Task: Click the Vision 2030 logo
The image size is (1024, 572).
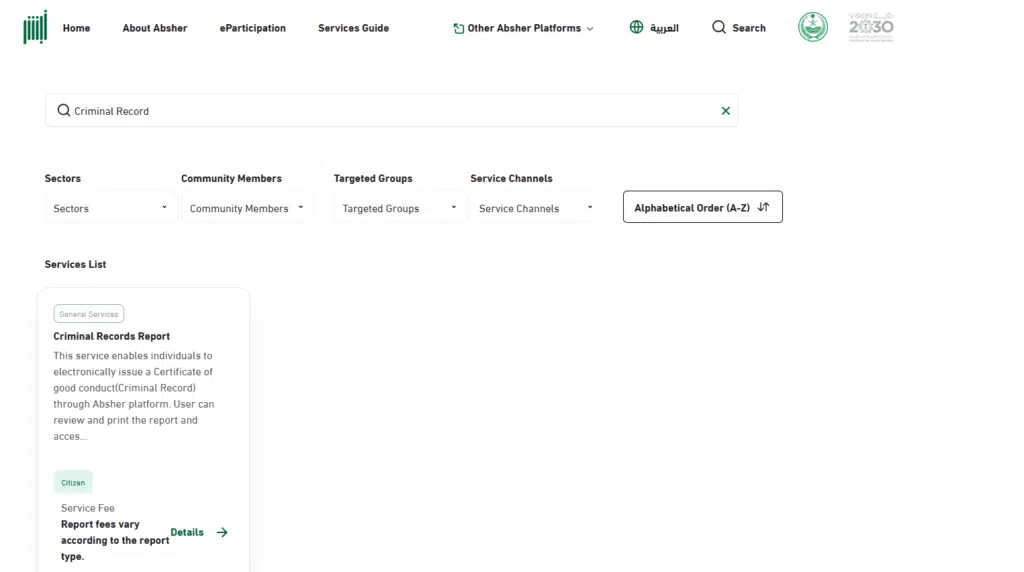Action: point(871,27)
